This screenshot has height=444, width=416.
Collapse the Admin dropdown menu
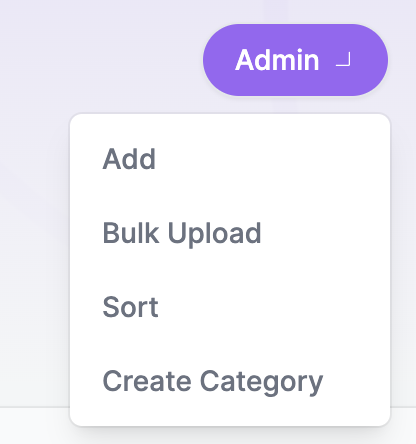pos(295,60)
